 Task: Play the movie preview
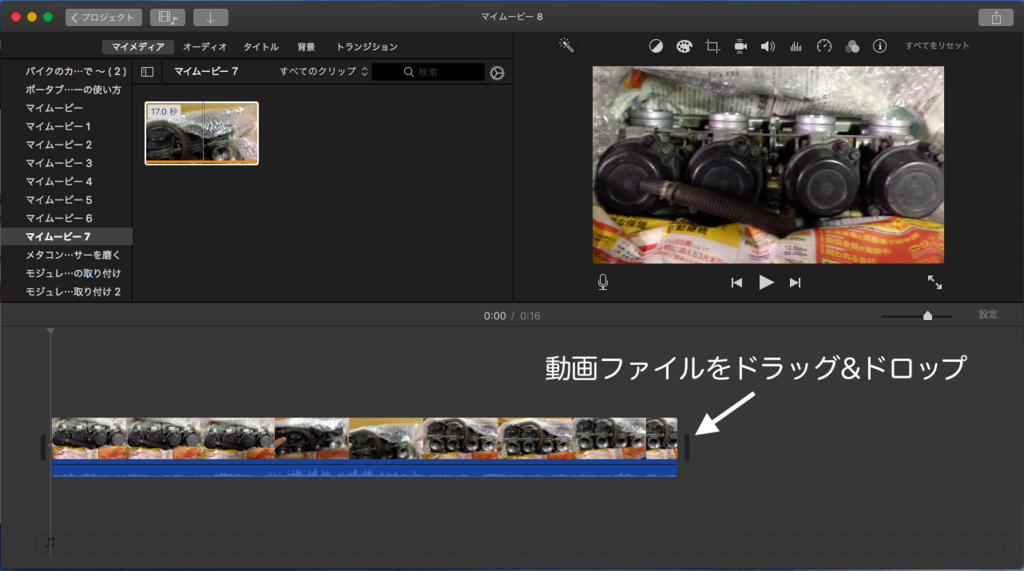tap(766, 282)
